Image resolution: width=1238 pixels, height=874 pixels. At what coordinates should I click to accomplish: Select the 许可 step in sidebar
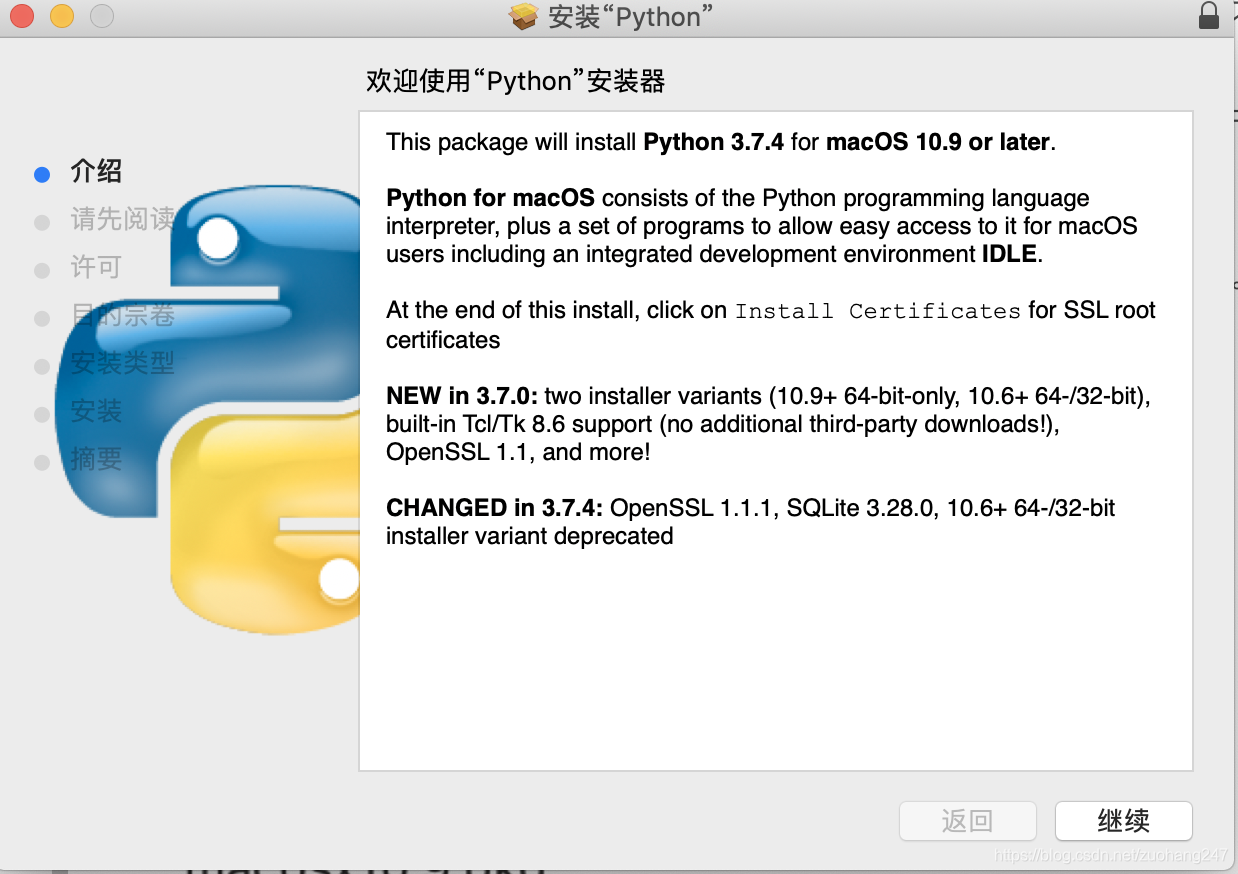click(x=97, y=267)
